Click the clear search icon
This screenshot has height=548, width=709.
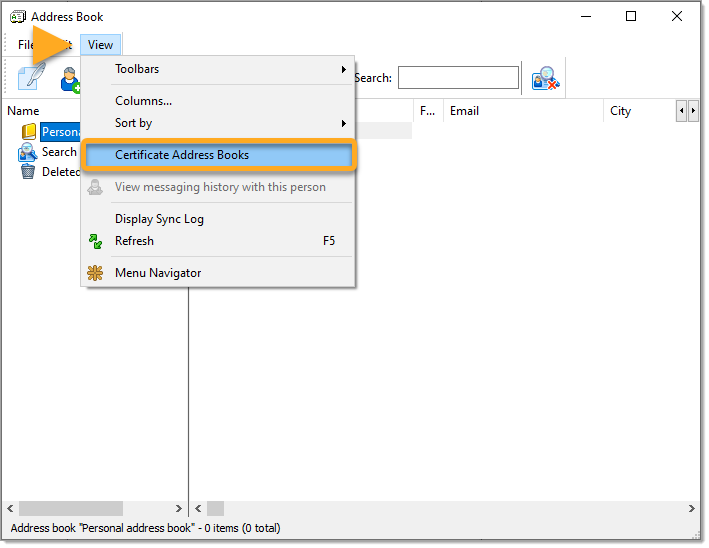click(x=545, y=79)
